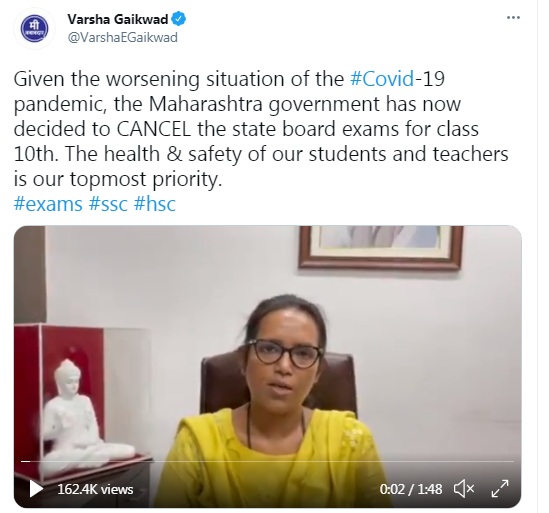Click the tweet body text to open the tweet

click(x=260, y=129)
